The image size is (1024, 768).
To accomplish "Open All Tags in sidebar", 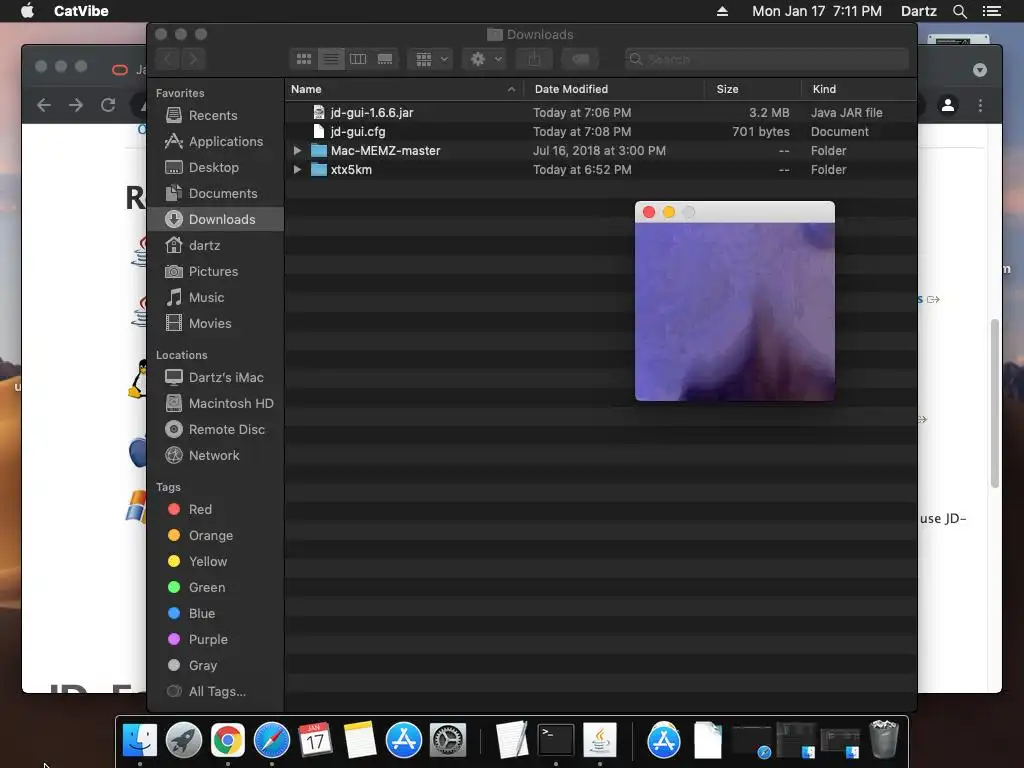I will coord(216,692).
